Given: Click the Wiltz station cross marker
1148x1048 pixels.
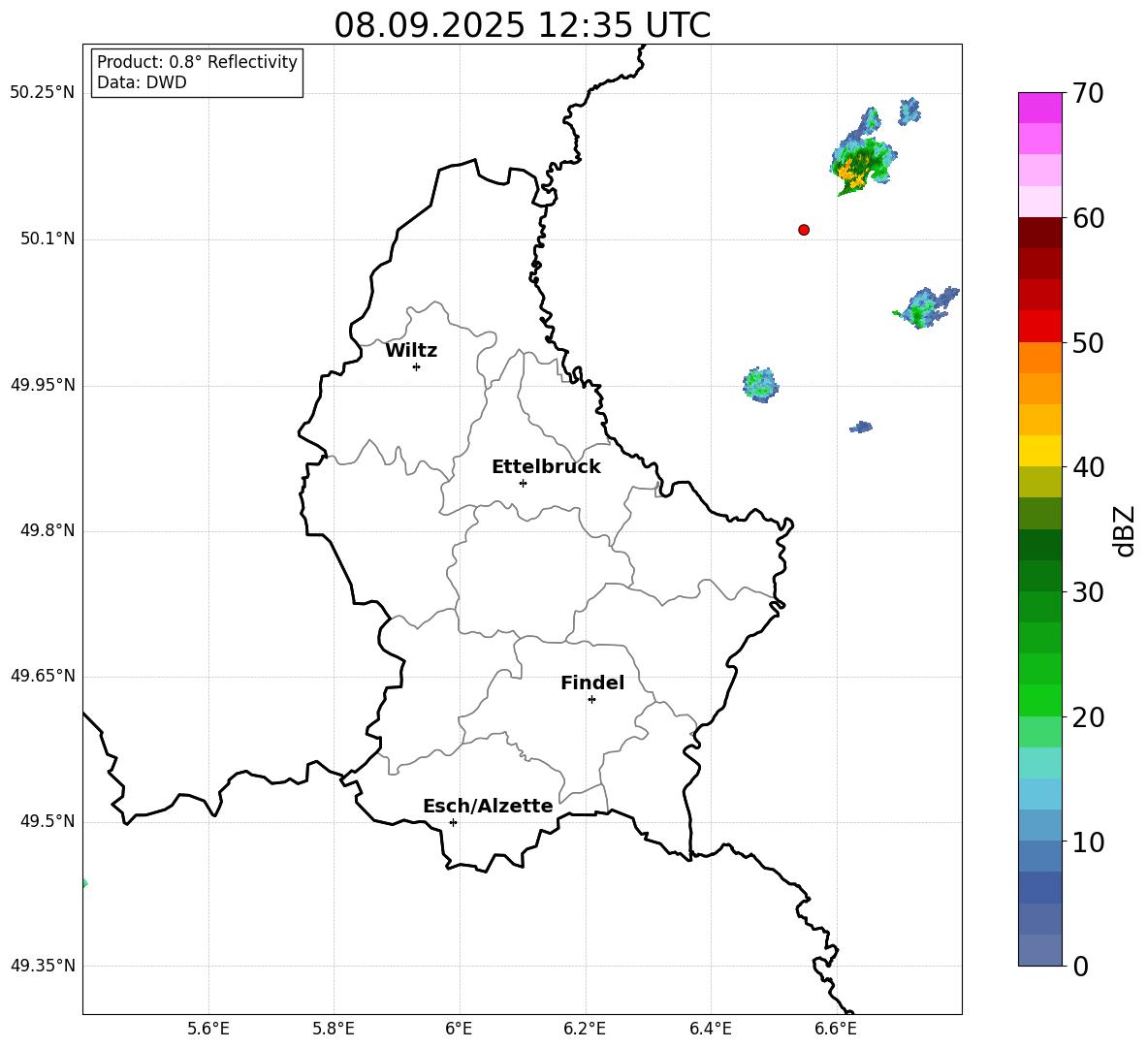Looking at the screenshot, I should click(416, 366).
